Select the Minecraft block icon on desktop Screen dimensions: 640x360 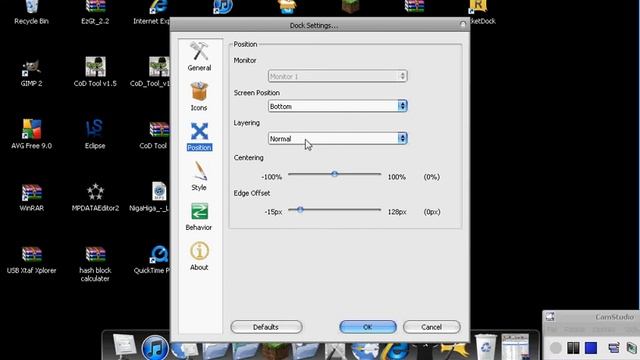click(351, 7)
